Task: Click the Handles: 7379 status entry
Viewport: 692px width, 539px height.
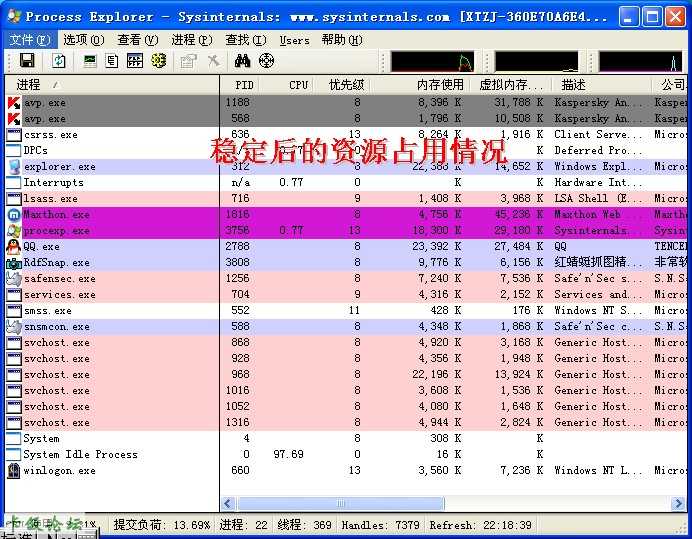Action: tap(380, 525)
